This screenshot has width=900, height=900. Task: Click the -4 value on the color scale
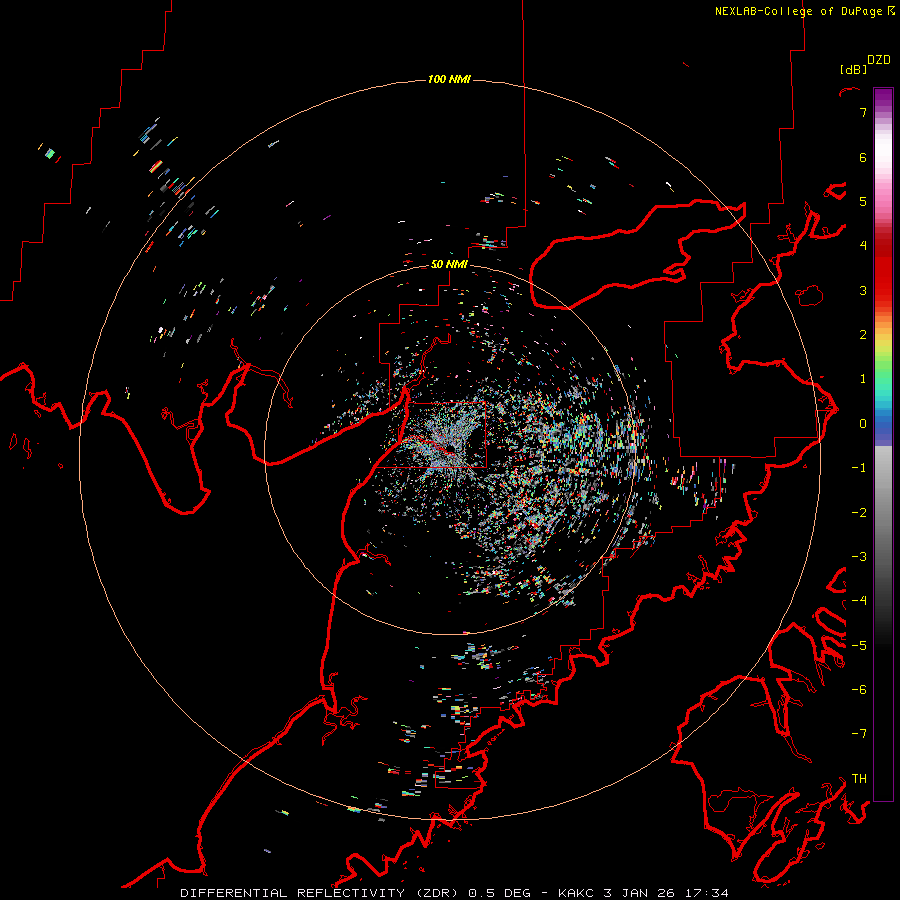pos(859,601)
